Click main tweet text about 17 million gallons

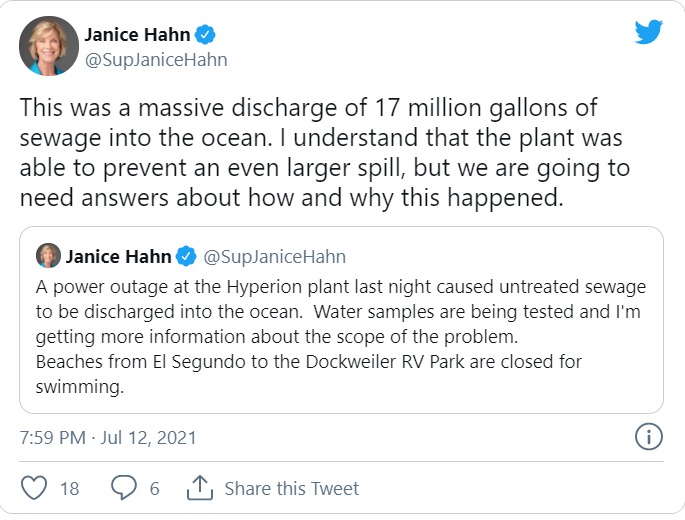(325, 153)
